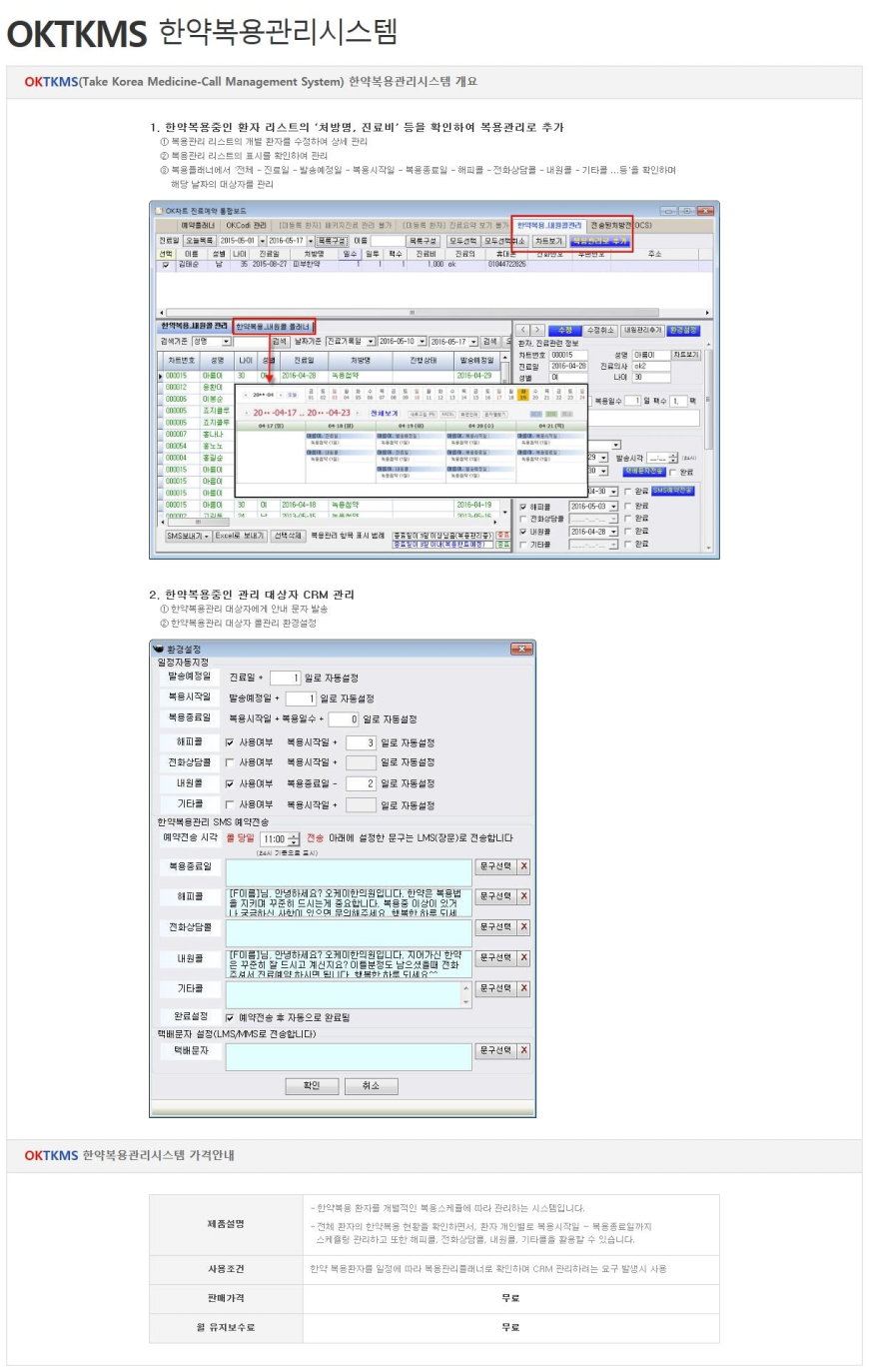Click 수정 button in patient panel
Image resolution: width=869 pixels, height=1372 pixels.
point(564,330)
